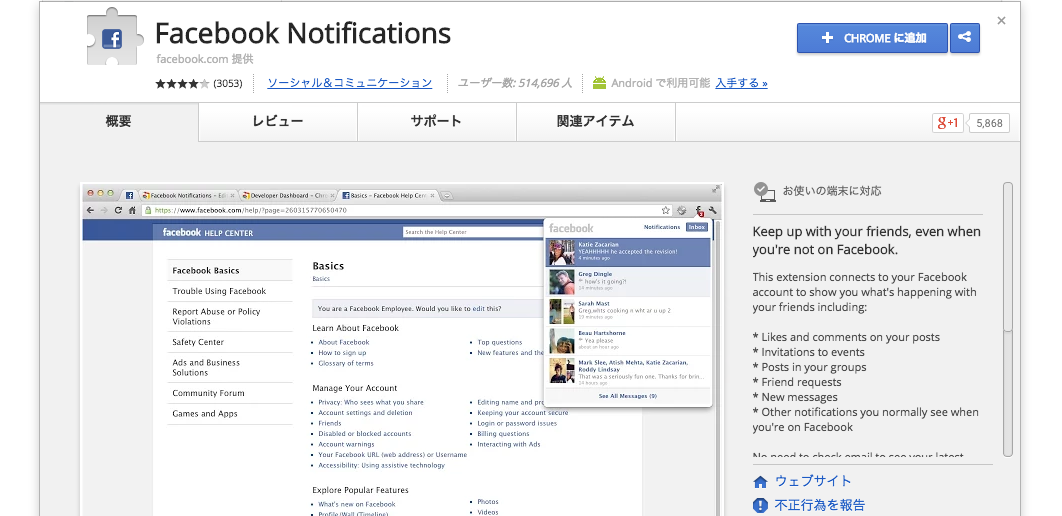This screenshot has width=1062, height=516.
Task: Open the ウェブサイト link
Action: click(x=813, y=481)
